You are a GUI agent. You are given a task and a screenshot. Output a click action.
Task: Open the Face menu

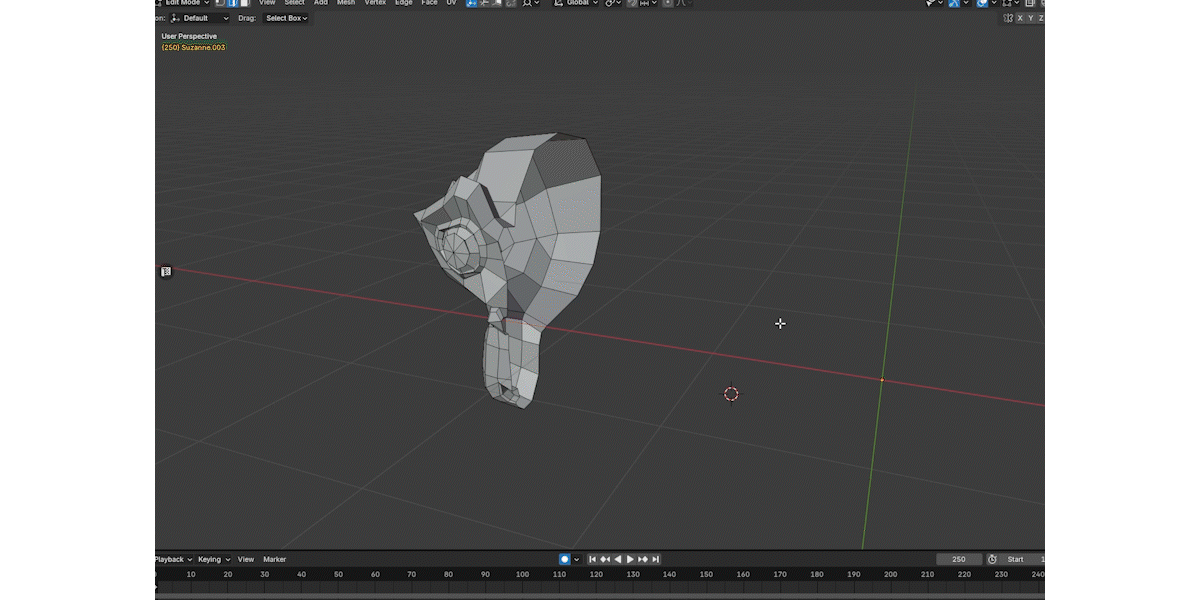pyautogui.click(x=429, y=3)
